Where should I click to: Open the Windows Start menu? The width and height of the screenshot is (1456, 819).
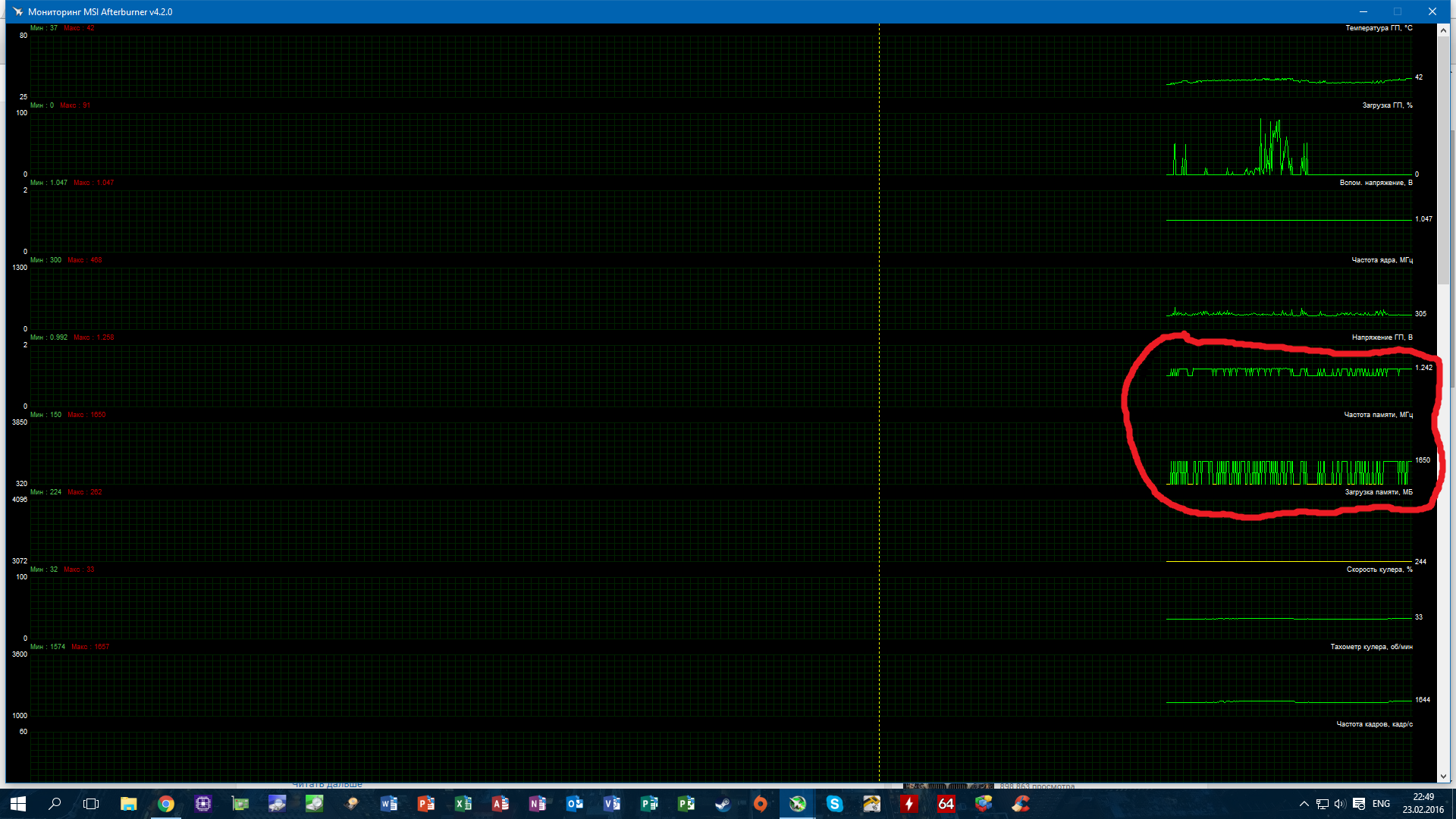coord(18,804)
